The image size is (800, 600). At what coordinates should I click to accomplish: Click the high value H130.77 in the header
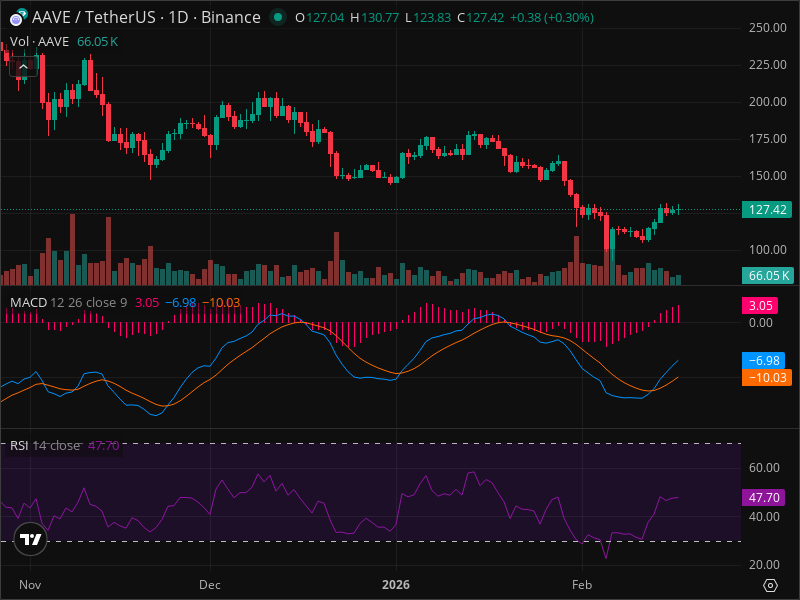coord(374,18)
